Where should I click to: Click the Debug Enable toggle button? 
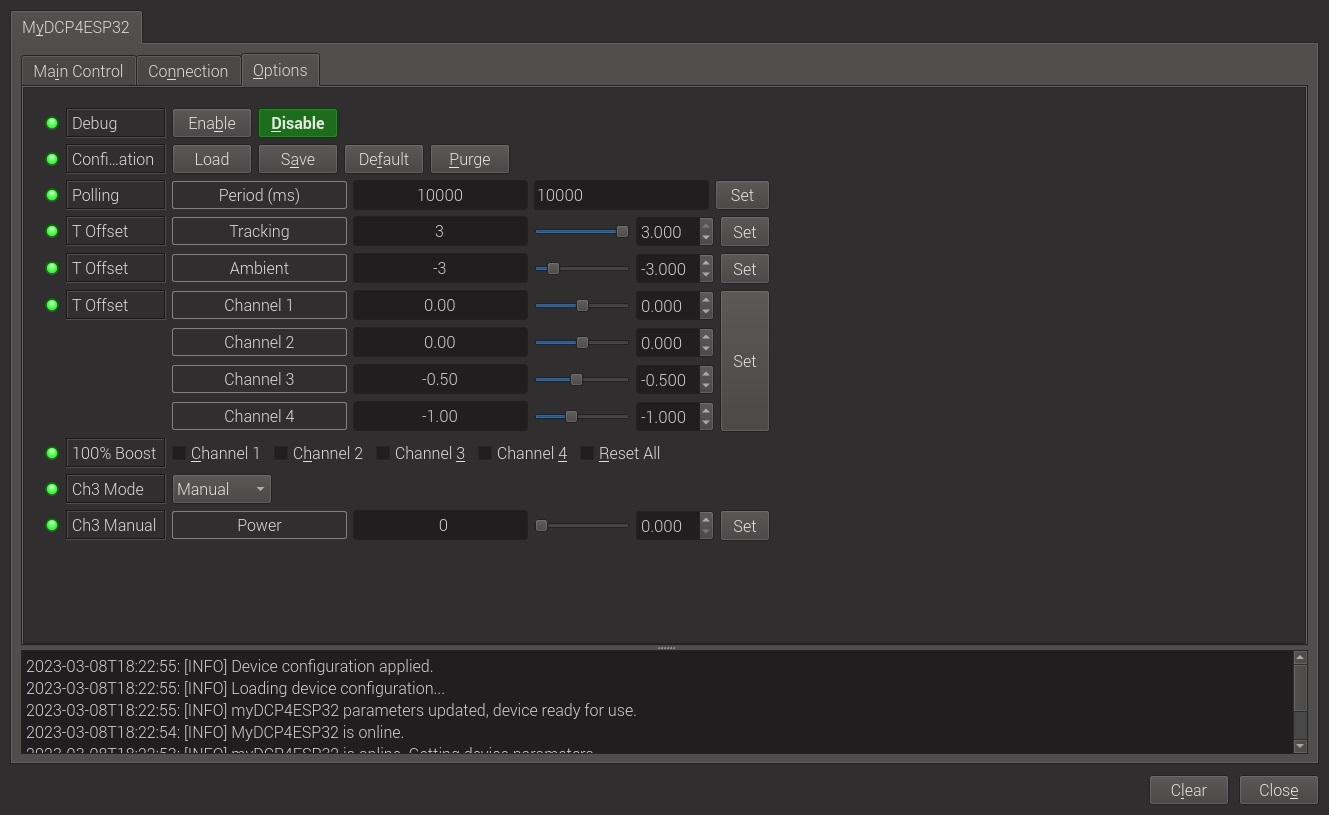(x=212, y=123)
